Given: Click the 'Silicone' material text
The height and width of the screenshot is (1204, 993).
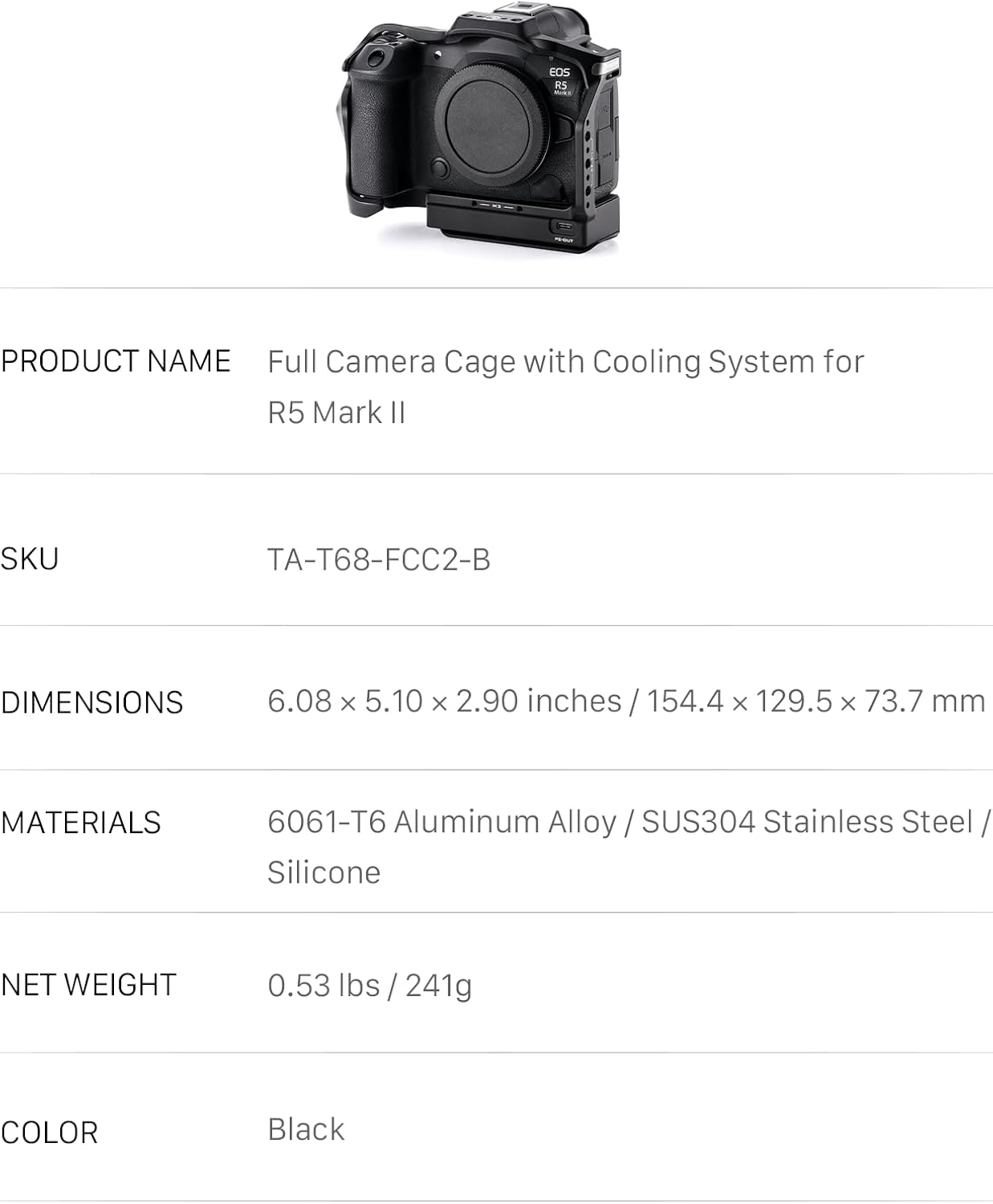Looking at the screenshot, I should 324,872.
